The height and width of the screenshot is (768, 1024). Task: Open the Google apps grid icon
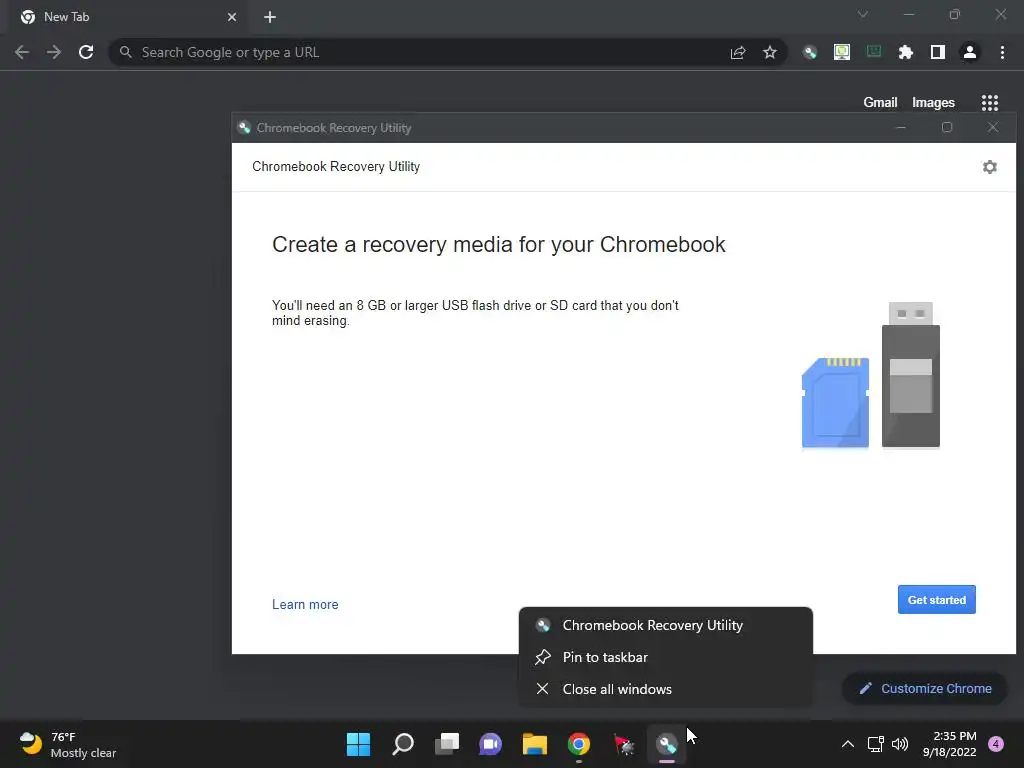[989, 103]
